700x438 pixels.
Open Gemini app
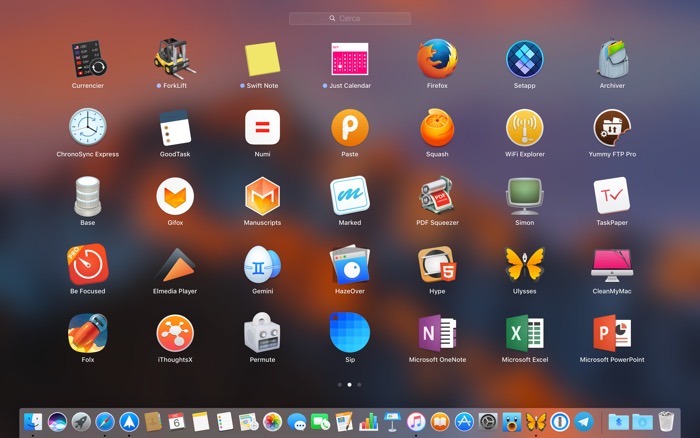click(262, 265)
